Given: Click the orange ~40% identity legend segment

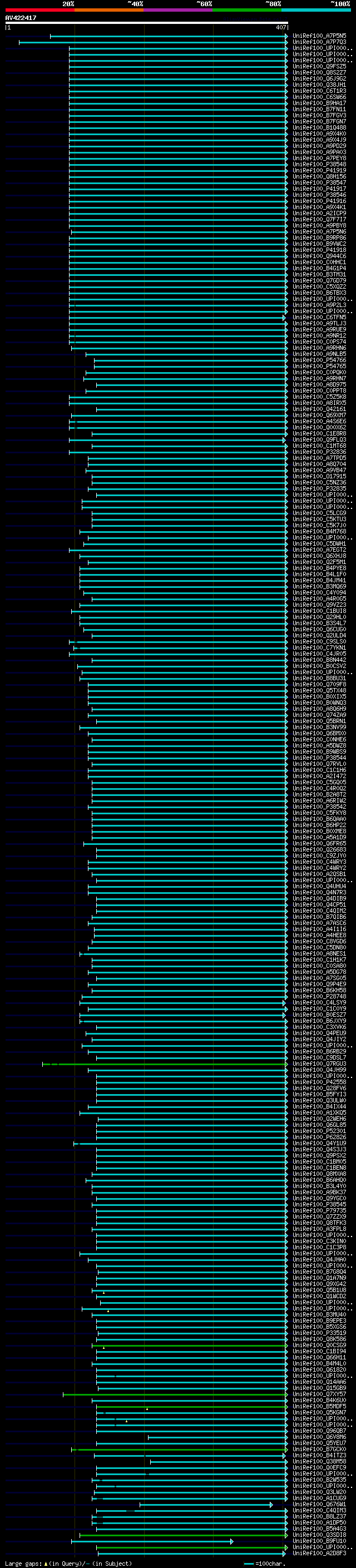Looking at the screenshot, I should point(109,10).
